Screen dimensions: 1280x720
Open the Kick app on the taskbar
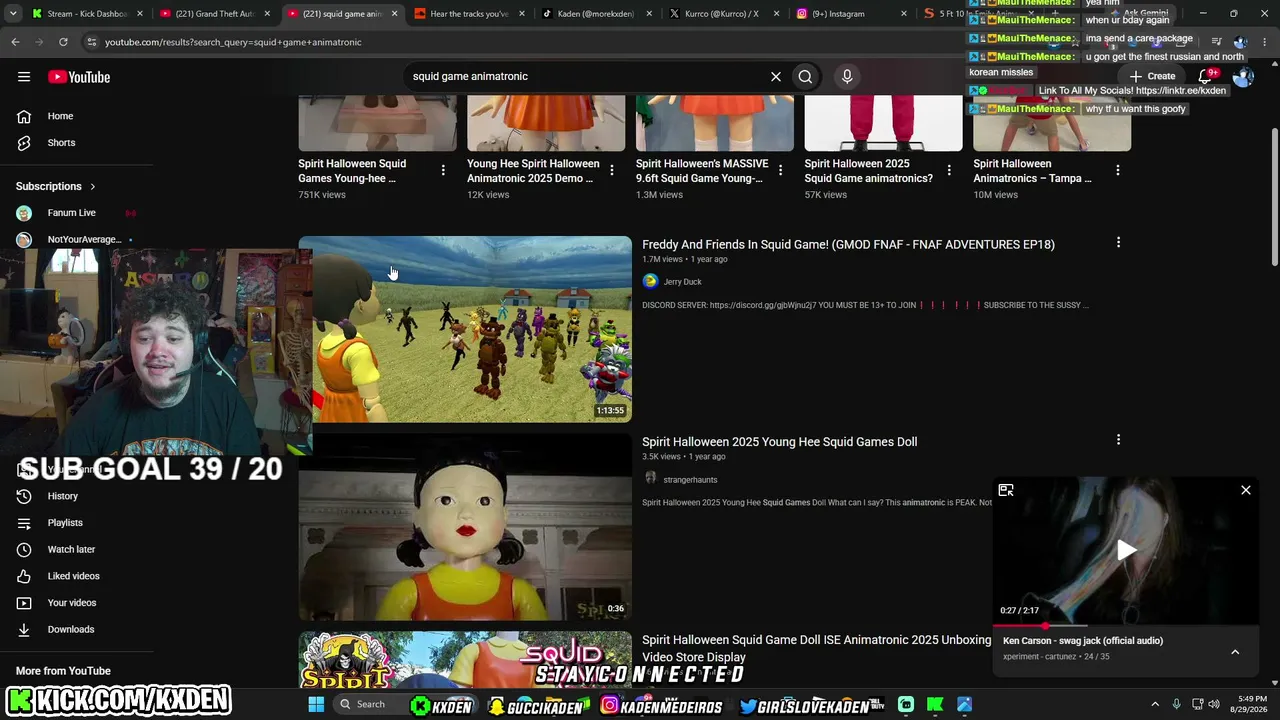(x=935, y=704)
